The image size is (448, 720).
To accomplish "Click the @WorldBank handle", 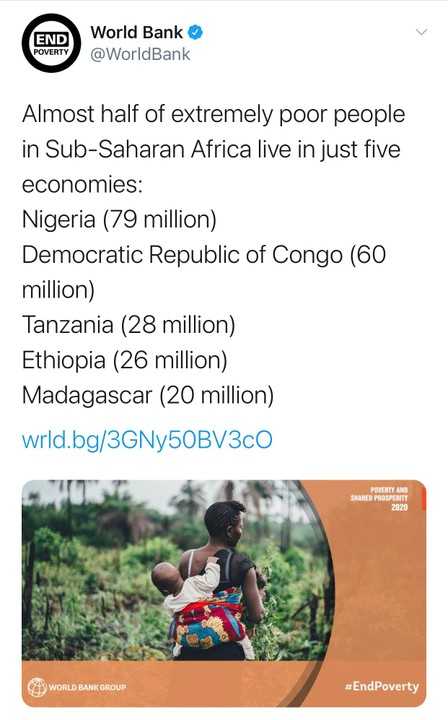I will point(140,54).
